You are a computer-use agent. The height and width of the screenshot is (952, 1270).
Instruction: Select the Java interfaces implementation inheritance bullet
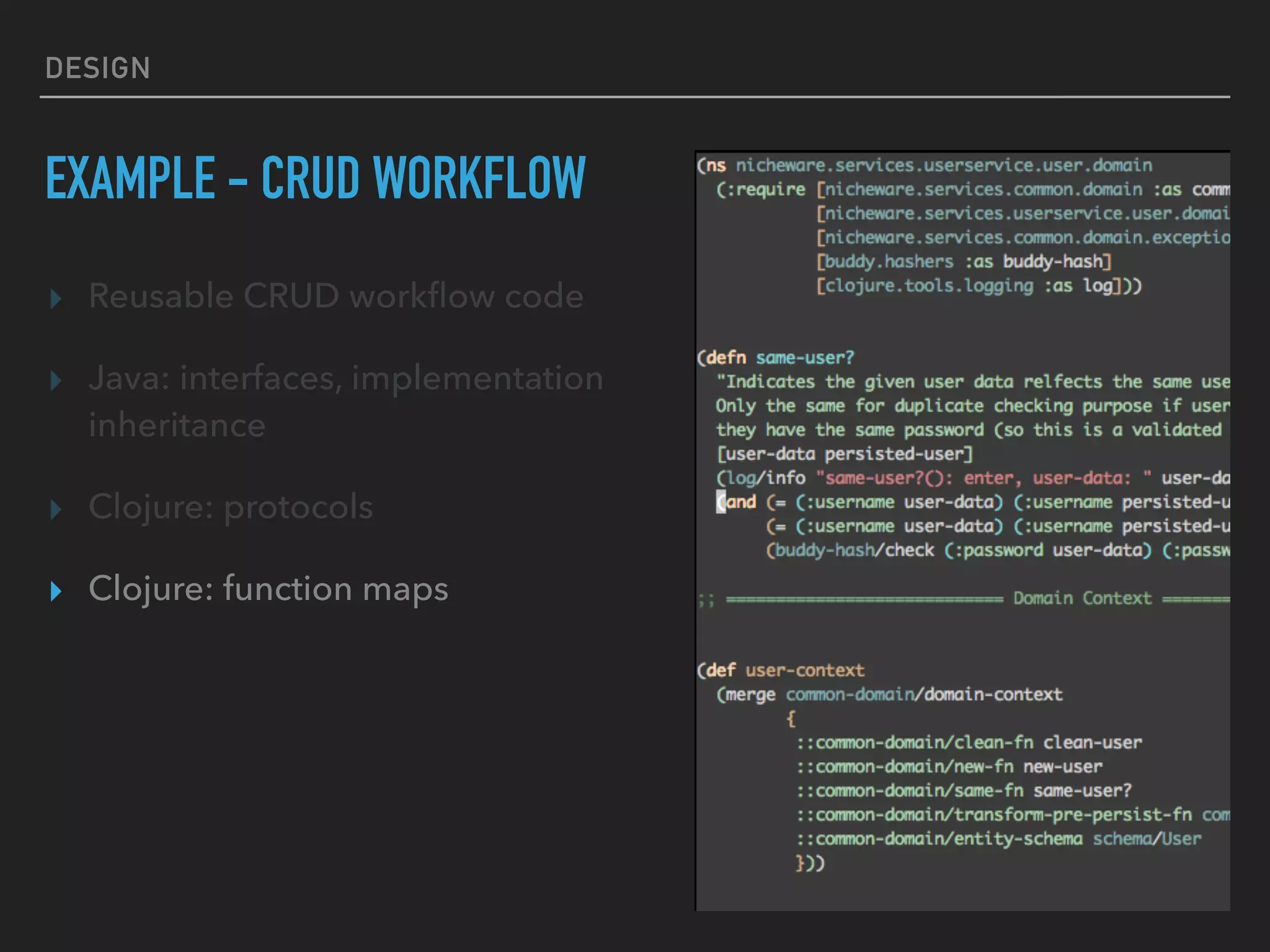(x=346, y=401)
